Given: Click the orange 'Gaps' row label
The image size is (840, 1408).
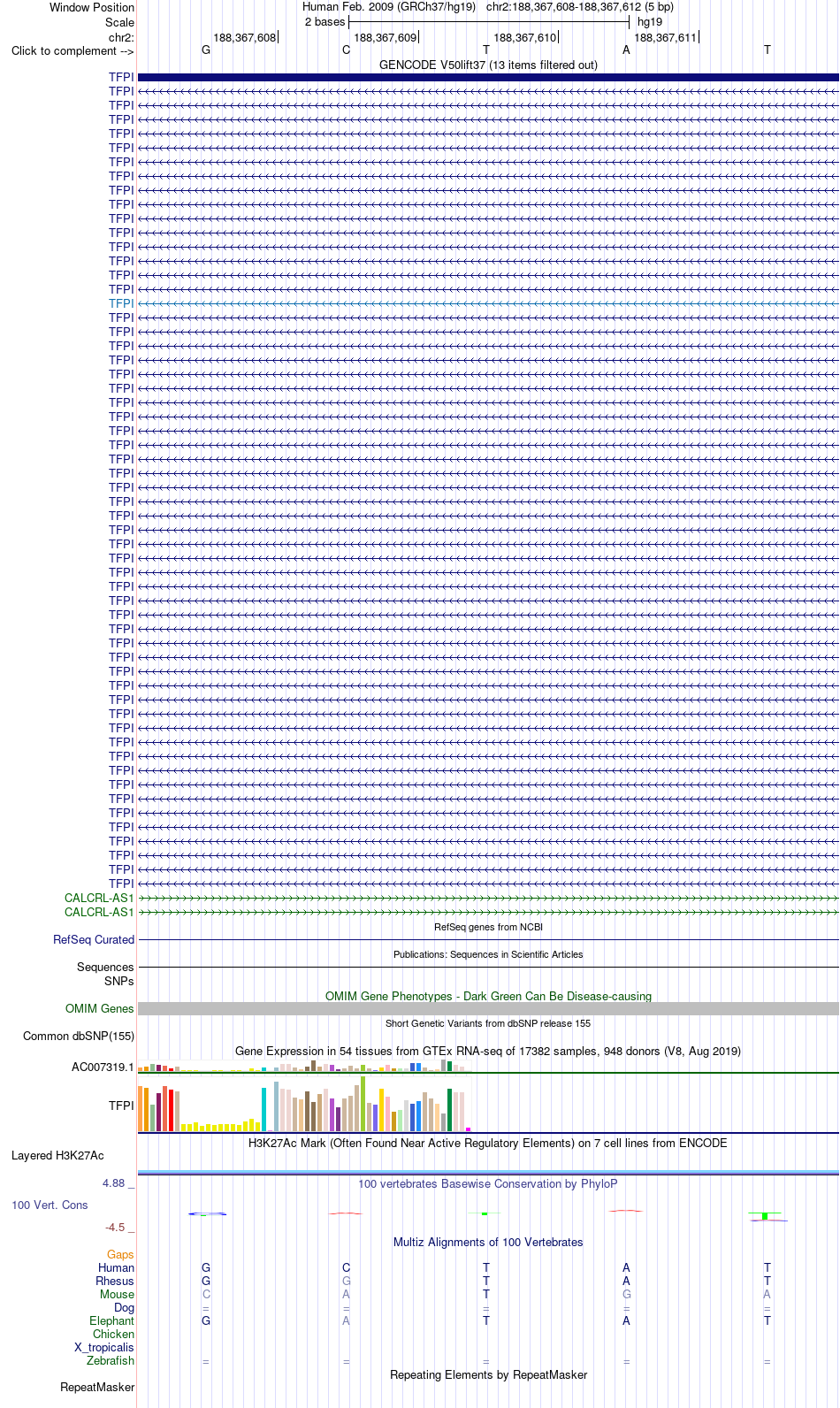Looking at the screenshot, I should coord(120,1254).
